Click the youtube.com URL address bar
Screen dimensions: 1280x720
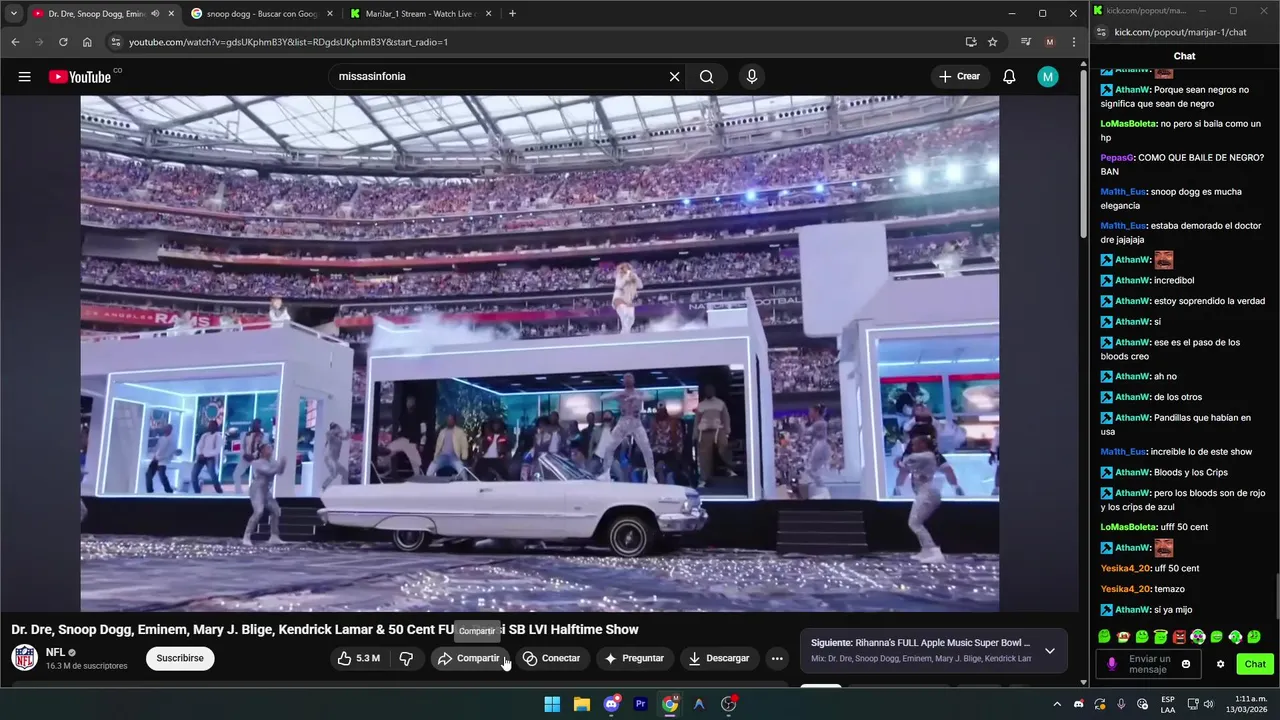(540, 42)
